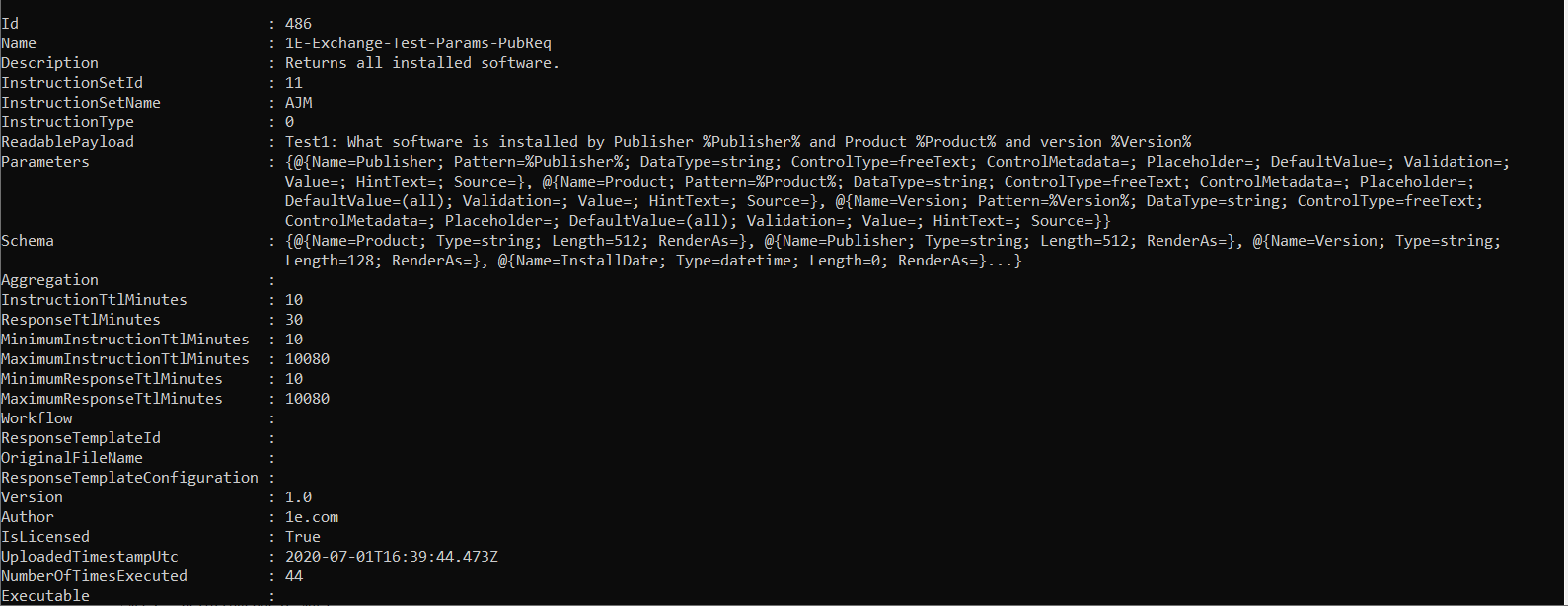Click the MaximumInstructionTtlMinutes value 10080

click(x=307, y=359)
